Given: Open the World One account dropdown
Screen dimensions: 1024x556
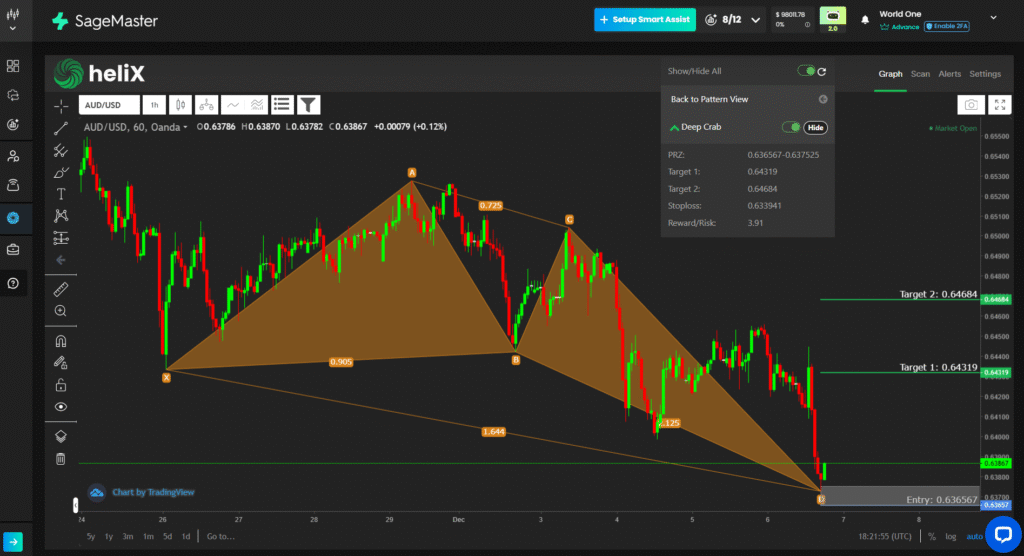Looking at the screenshot, I should (x=992, y=17).
